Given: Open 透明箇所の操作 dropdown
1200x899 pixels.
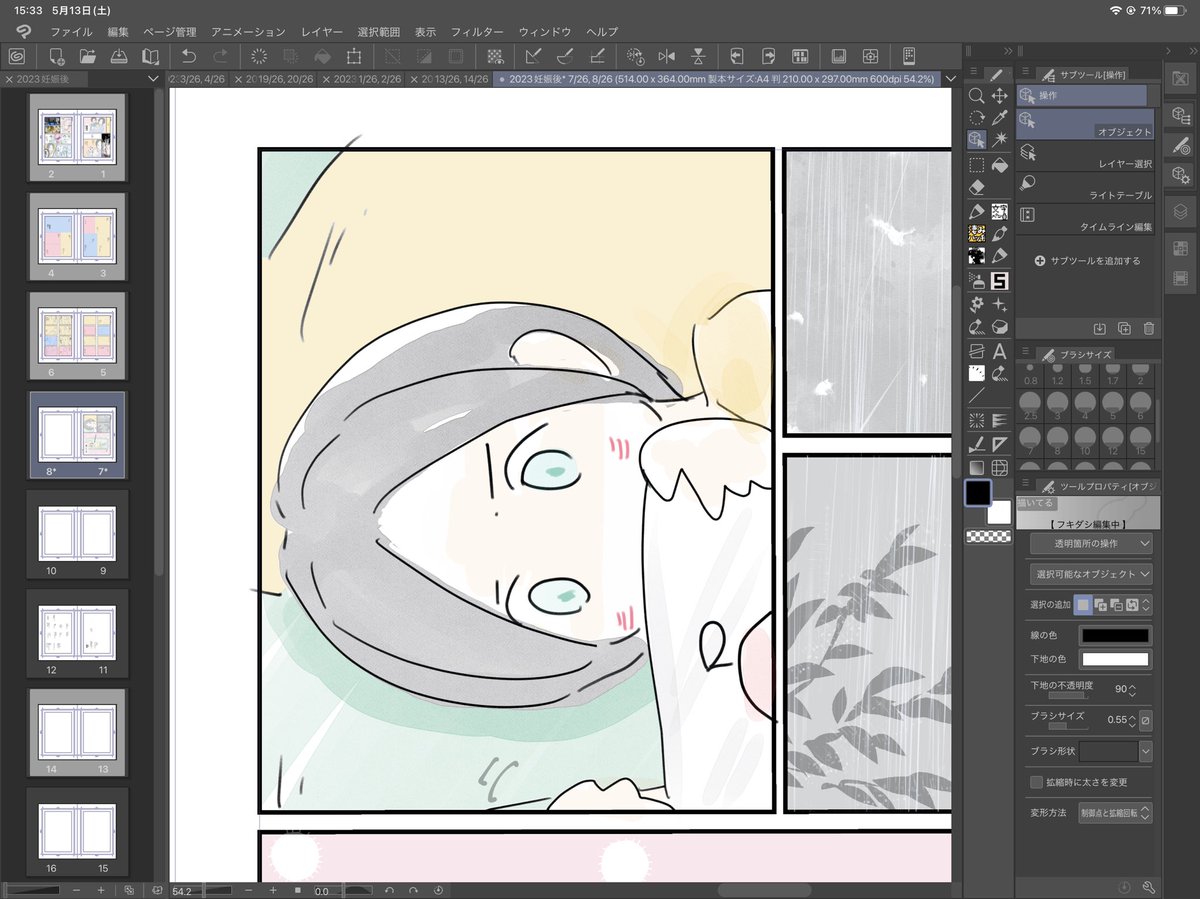Looking at the screenshot, I should 1090,543.
